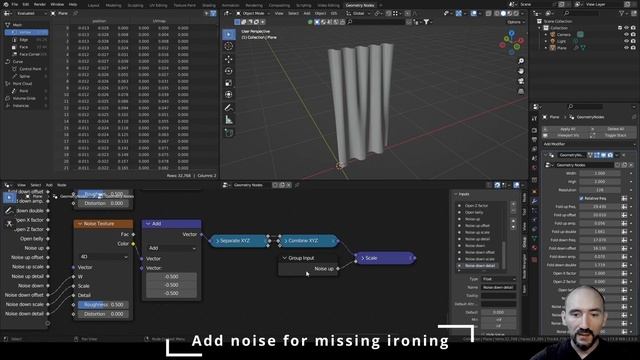The image size is (640, 360).
Task: Expand the Scale node
Action: click(362, 258)
